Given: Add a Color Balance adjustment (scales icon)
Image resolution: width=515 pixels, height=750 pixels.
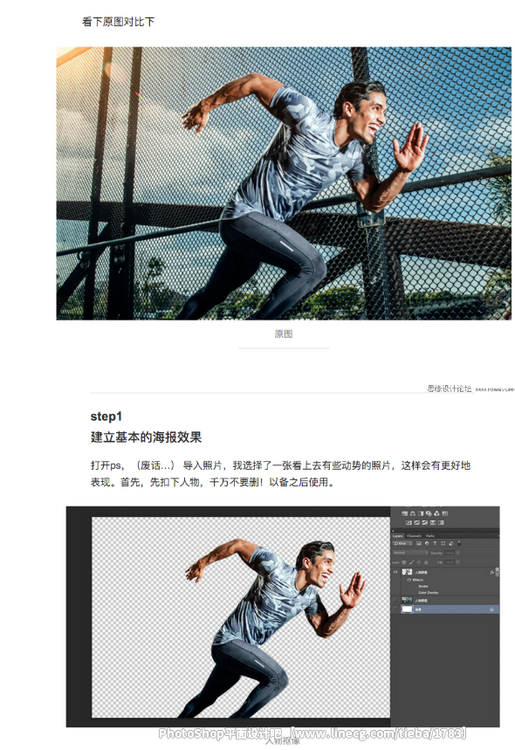Looking at the screenshot, I should coord(413,514).
